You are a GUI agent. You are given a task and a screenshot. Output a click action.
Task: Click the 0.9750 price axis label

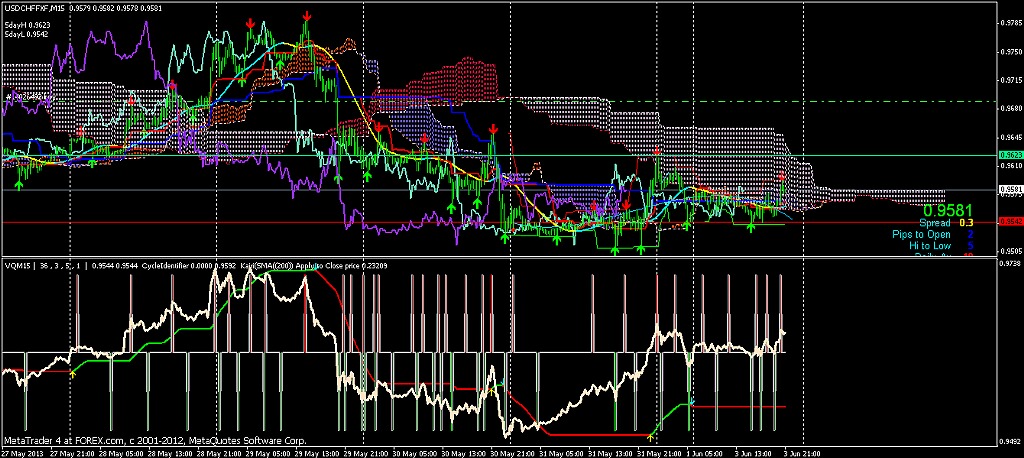point(1010,52)
